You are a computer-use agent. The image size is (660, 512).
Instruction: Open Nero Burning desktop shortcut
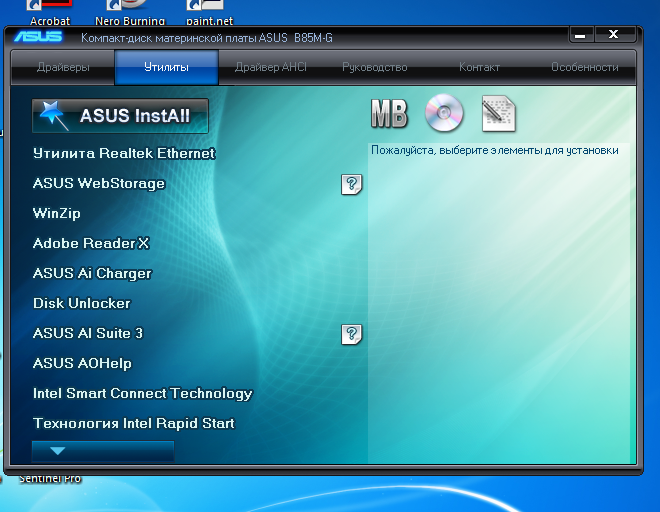click(130, 13)
